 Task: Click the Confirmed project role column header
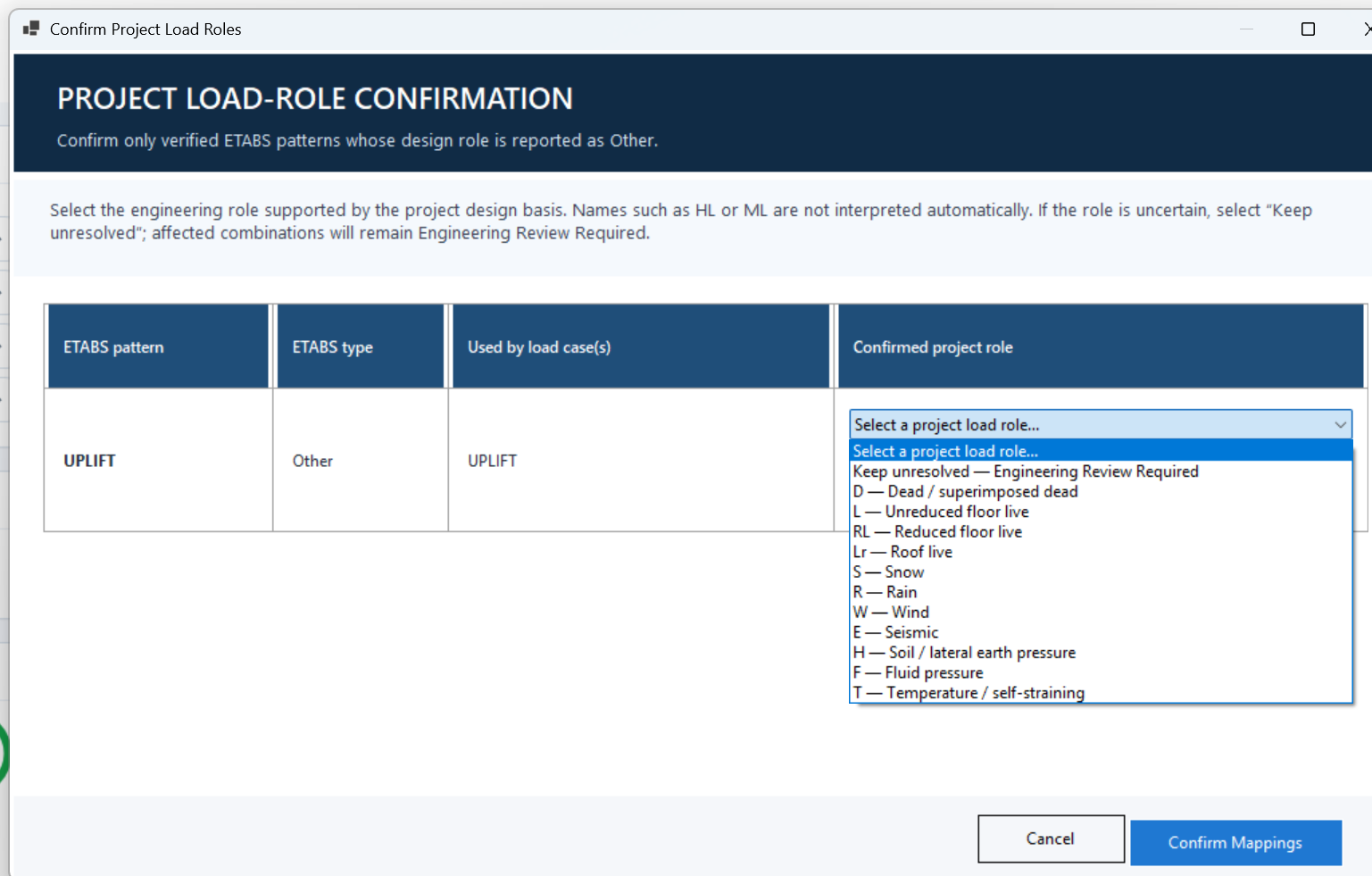[x=1101, y=346]
